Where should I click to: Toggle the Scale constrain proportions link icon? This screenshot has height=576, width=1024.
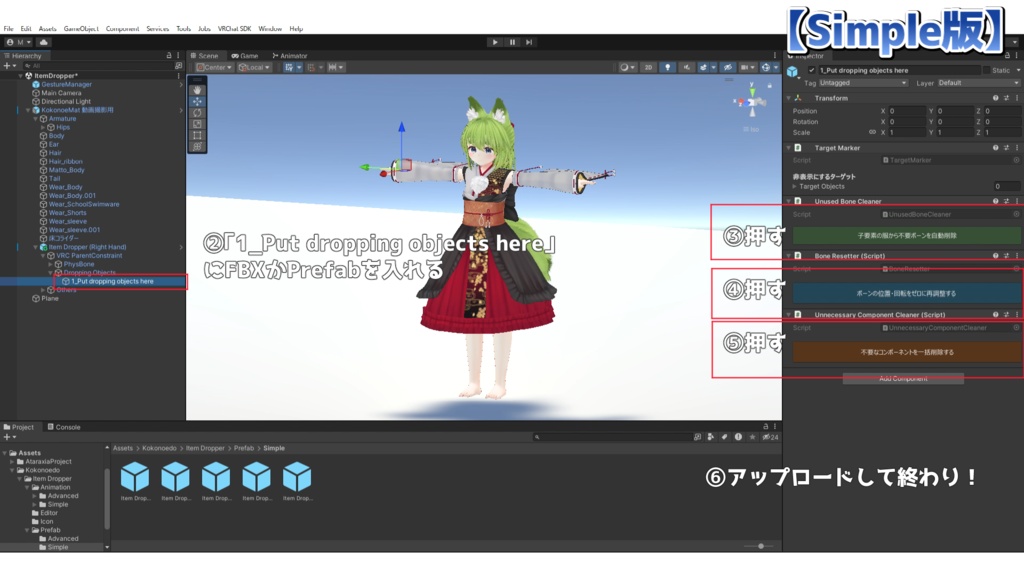click(872, 132)
